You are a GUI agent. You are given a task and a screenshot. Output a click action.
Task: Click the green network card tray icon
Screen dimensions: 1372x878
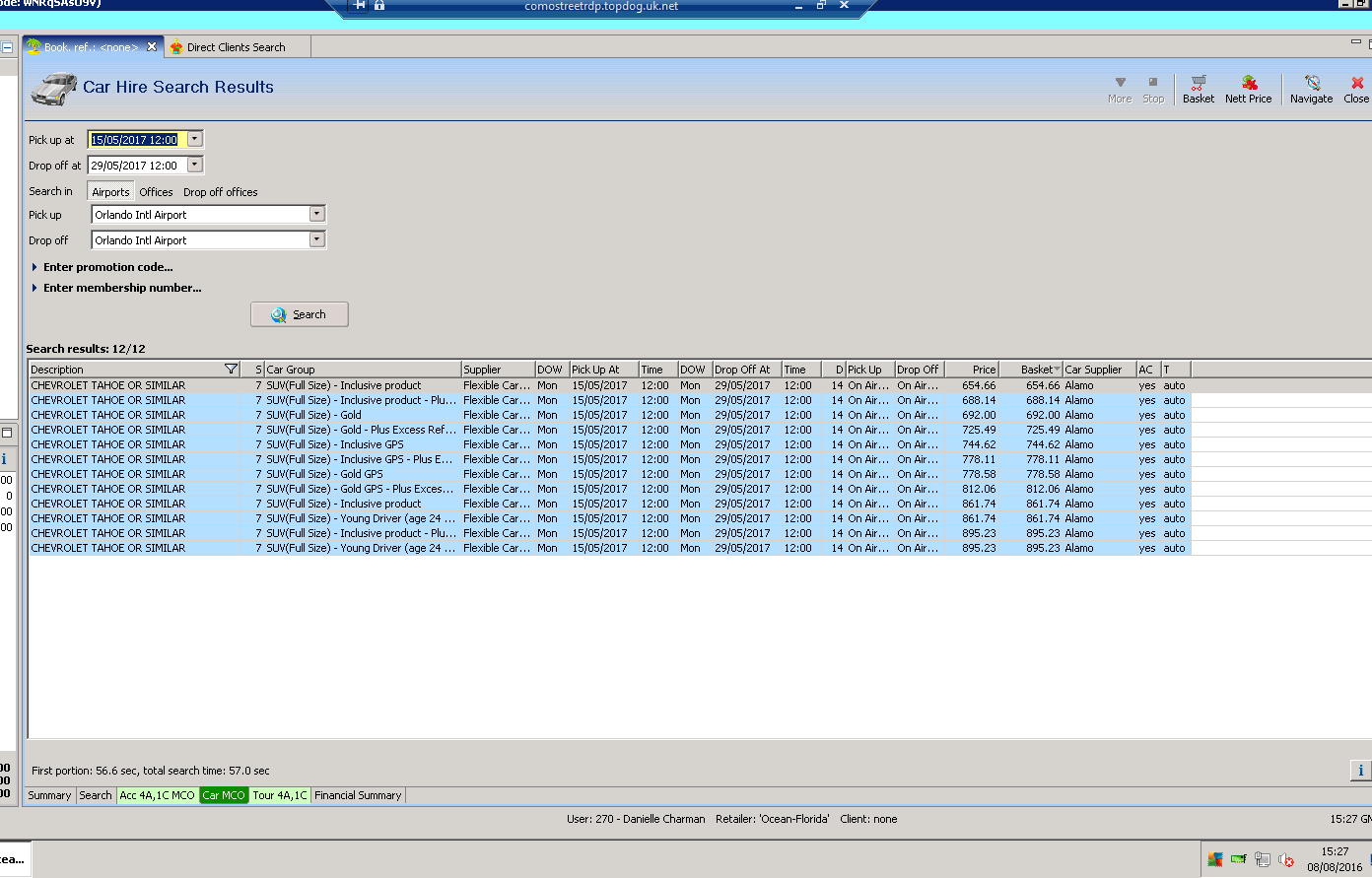pos(1239,859)
